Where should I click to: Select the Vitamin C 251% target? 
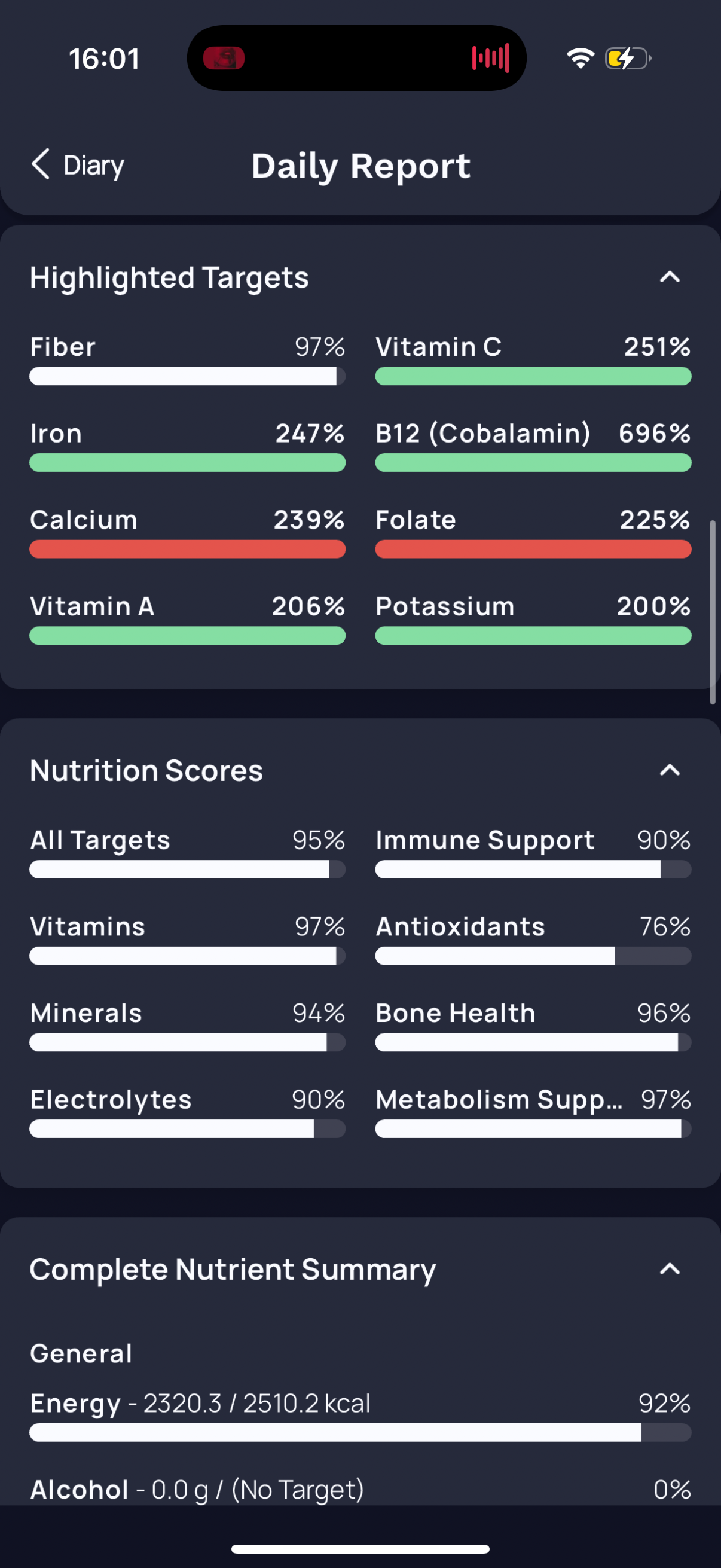tap(533, 359)
